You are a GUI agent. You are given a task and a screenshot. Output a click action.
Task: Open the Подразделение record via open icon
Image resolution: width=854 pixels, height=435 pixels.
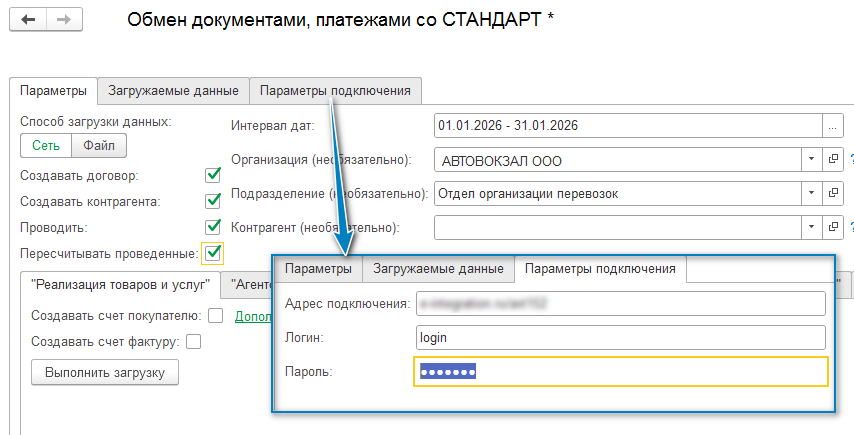831,193
